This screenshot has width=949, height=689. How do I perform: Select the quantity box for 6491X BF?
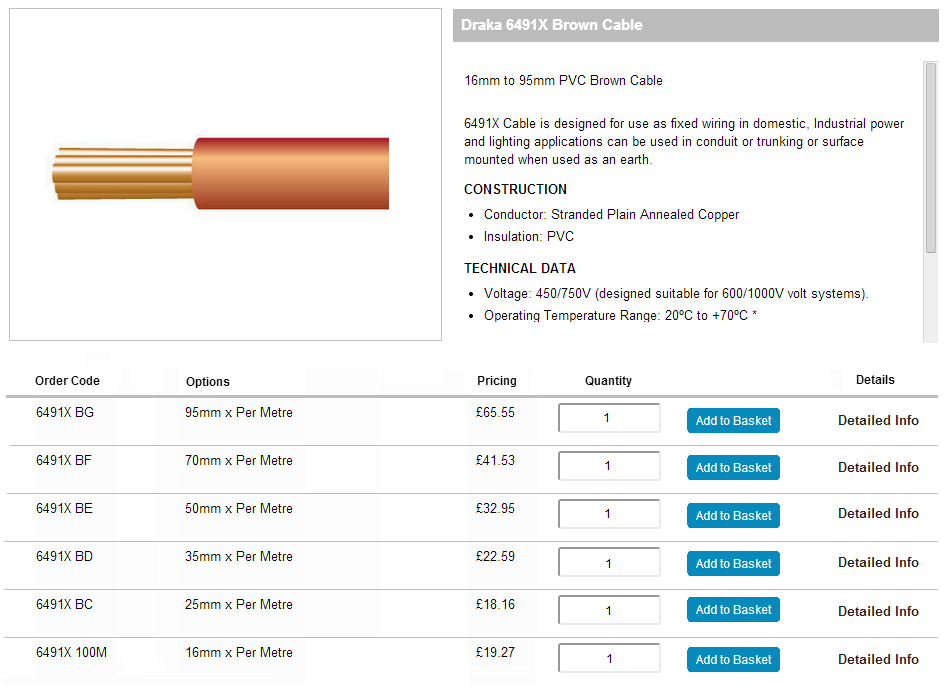(608, 466)
